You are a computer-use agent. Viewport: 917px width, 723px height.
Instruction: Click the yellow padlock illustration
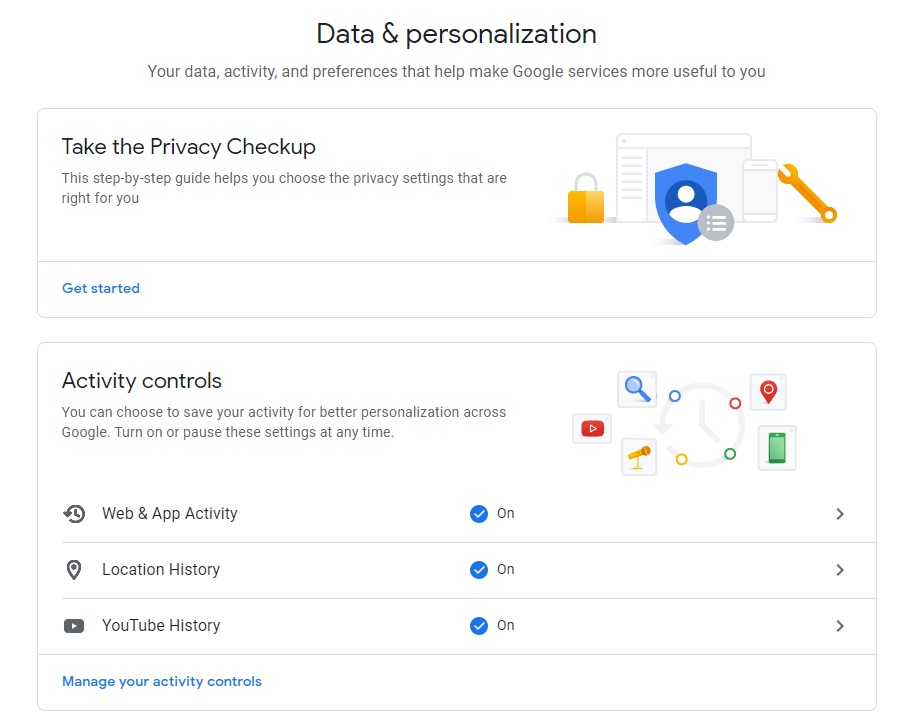586,198
